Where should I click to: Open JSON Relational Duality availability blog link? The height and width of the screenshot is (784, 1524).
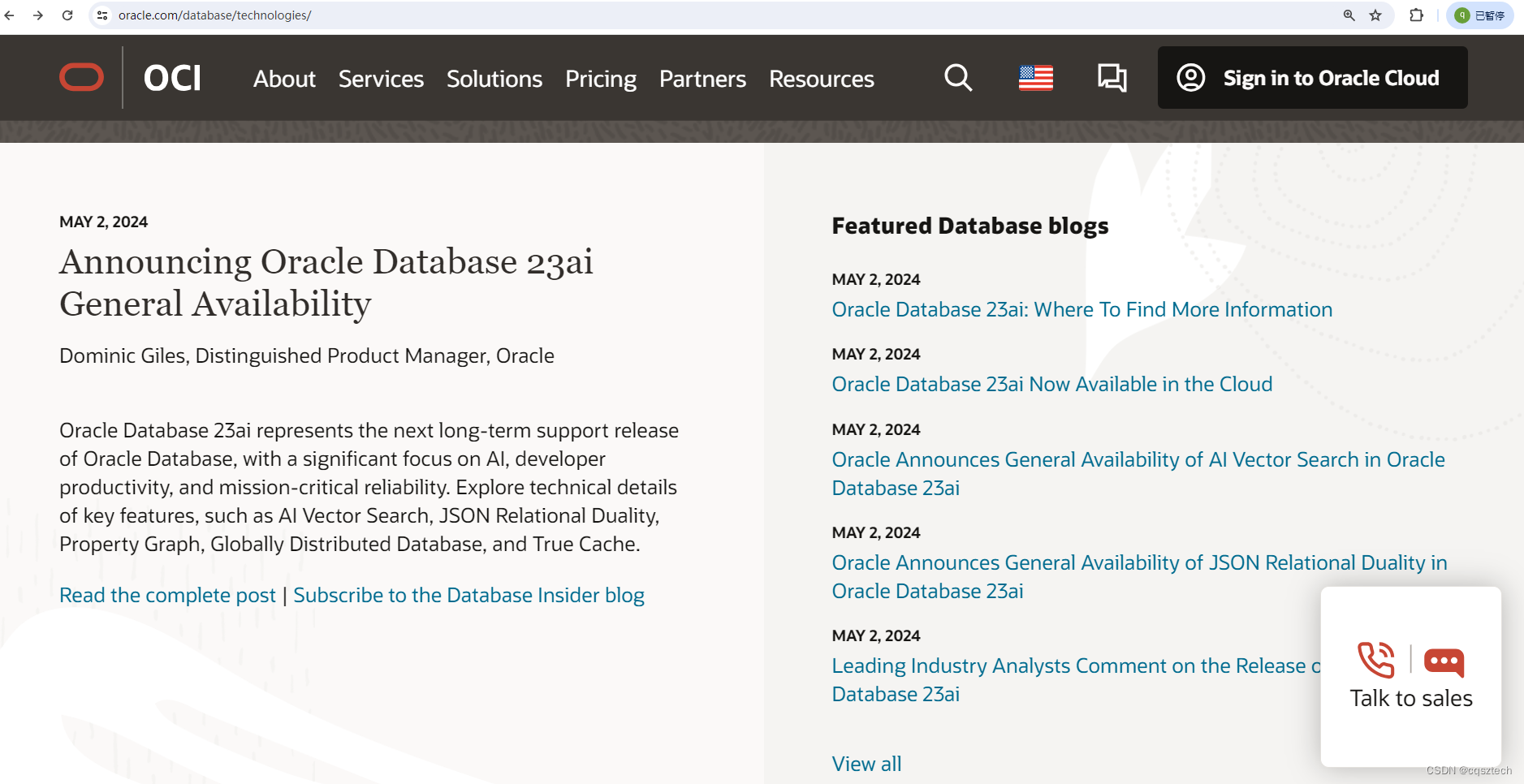pyautogui.click(x=1139, y=576)
